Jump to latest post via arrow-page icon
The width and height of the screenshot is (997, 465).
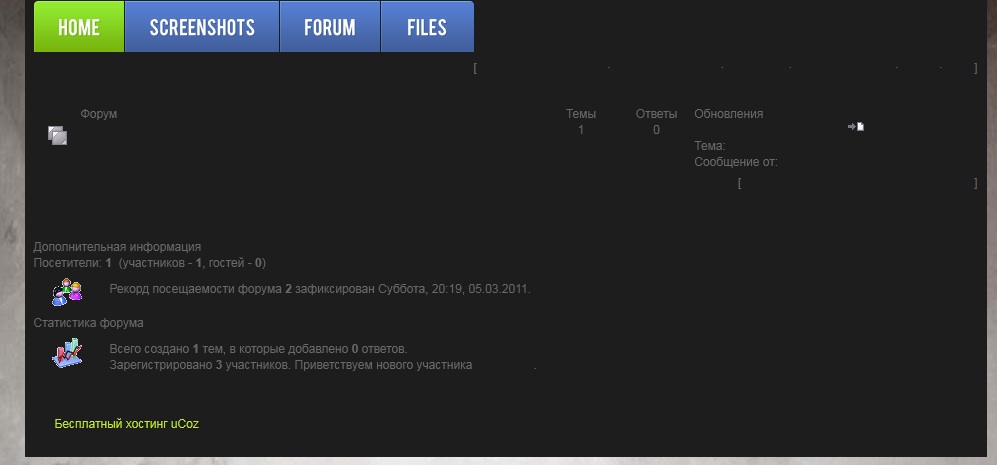[x=856, y=127]
